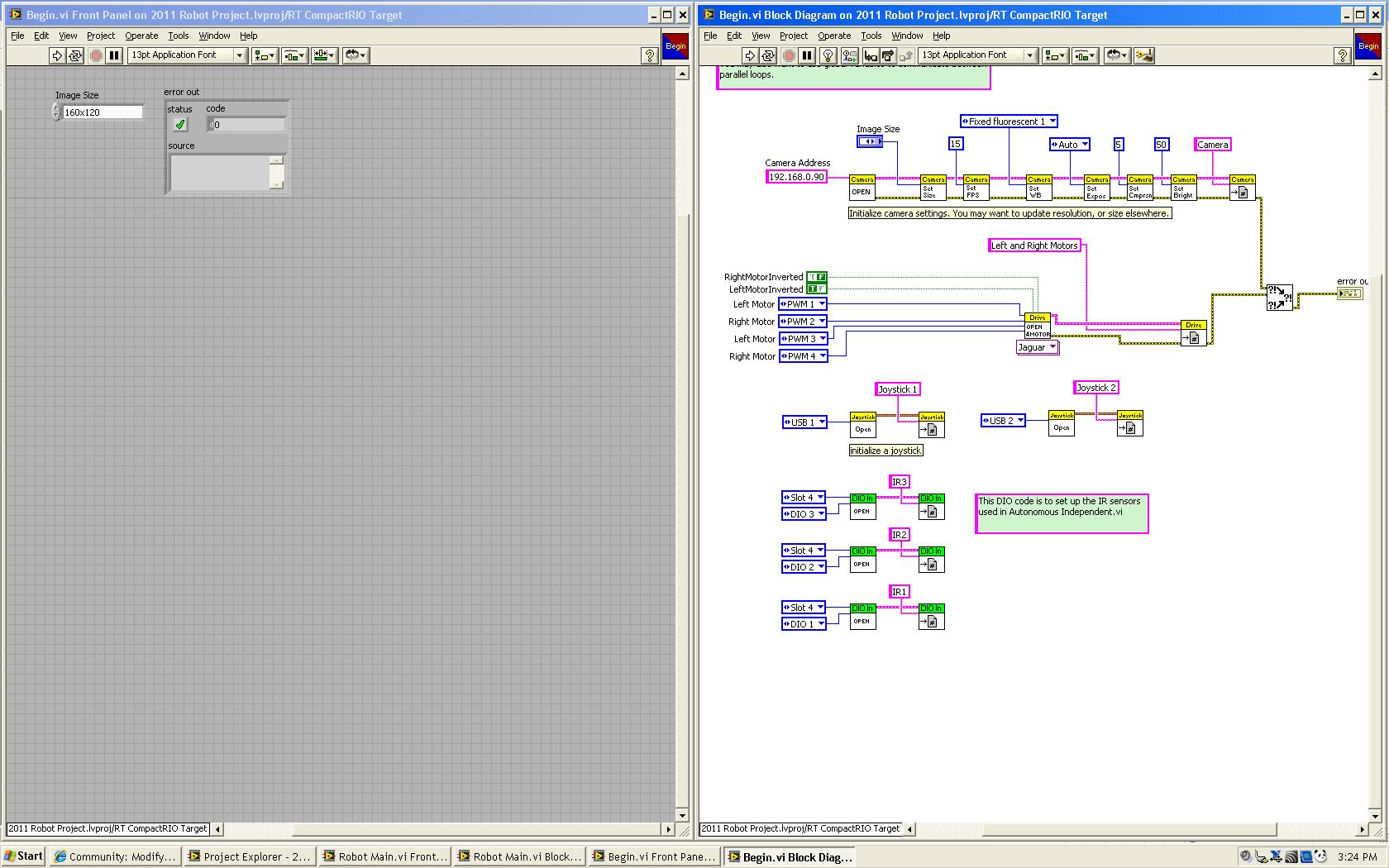
Task: Open Reorder menu in Block Diagram toolbar
Action: pyautogui.click(x=1117, y=55)
